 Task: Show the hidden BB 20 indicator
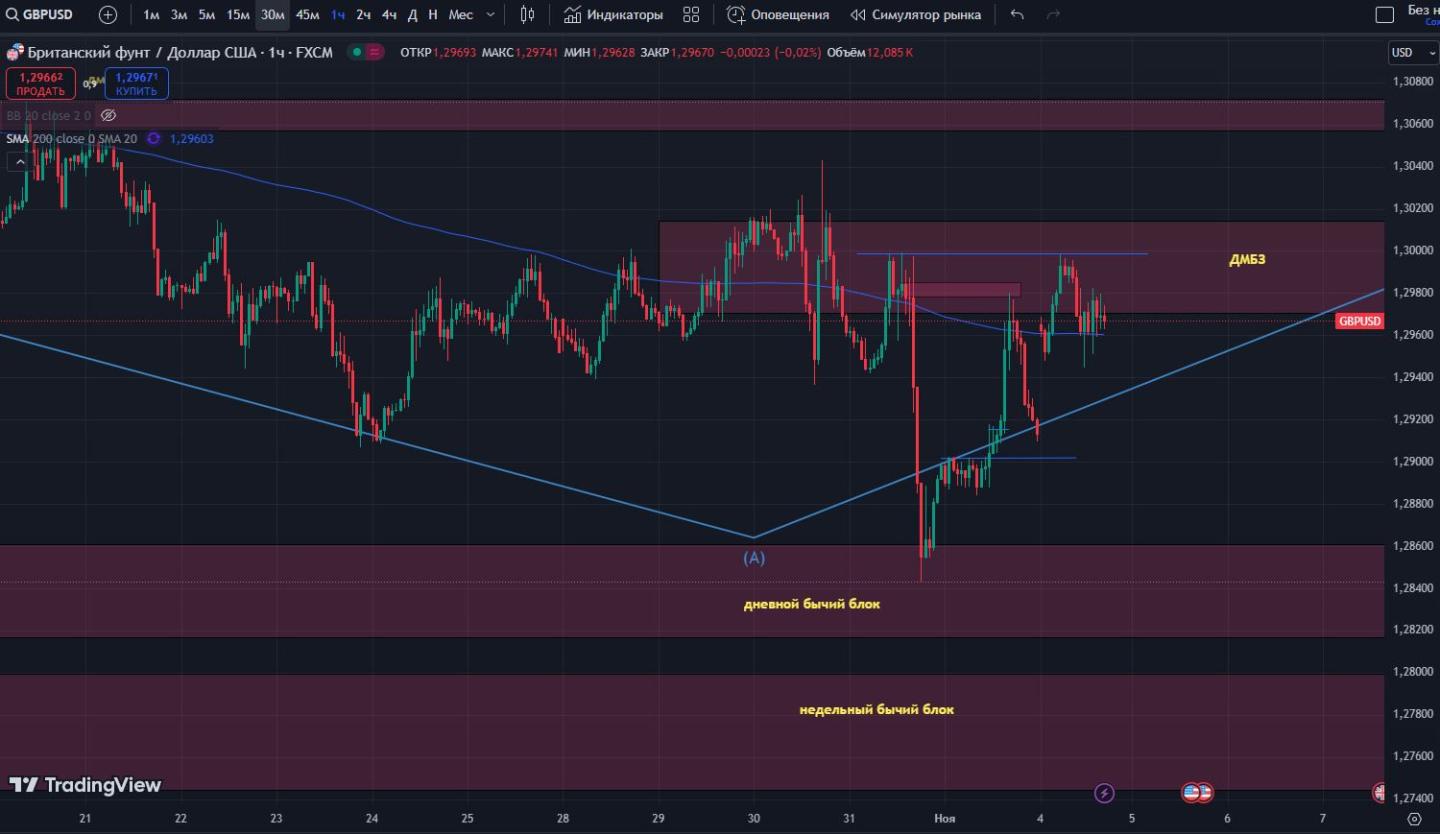pos(109,116)
